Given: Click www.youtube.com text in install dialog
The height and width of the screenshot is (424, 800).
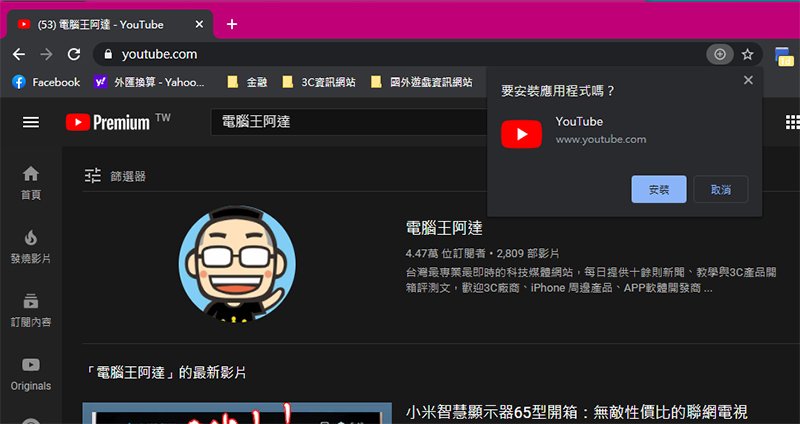Looking at the screenshot, I should coord(601,139).
